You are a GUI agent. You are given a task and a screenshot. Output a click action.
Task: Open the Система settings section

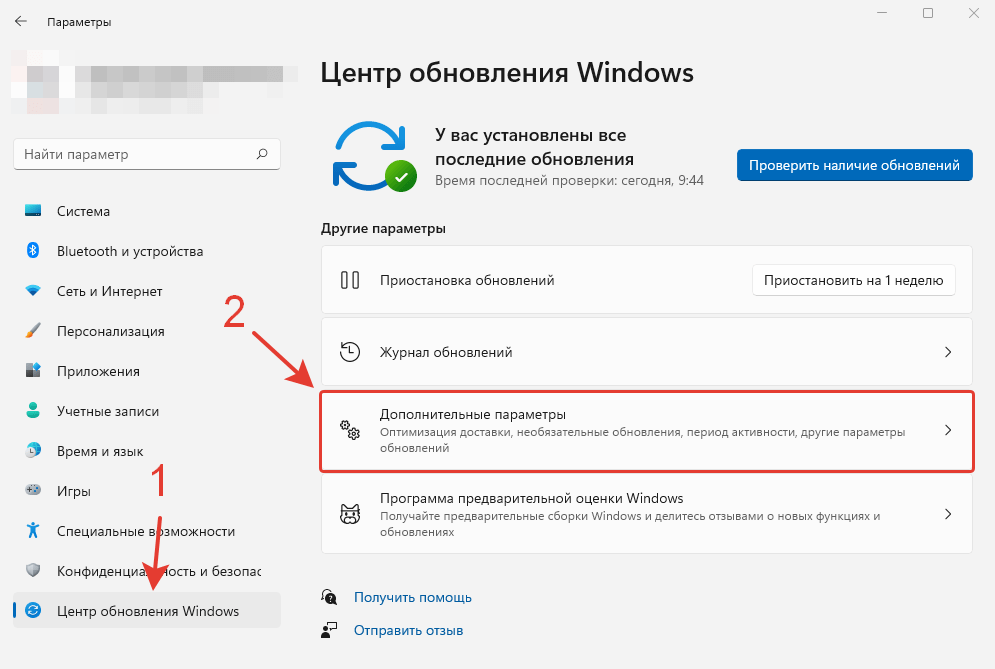click(84, 211)
